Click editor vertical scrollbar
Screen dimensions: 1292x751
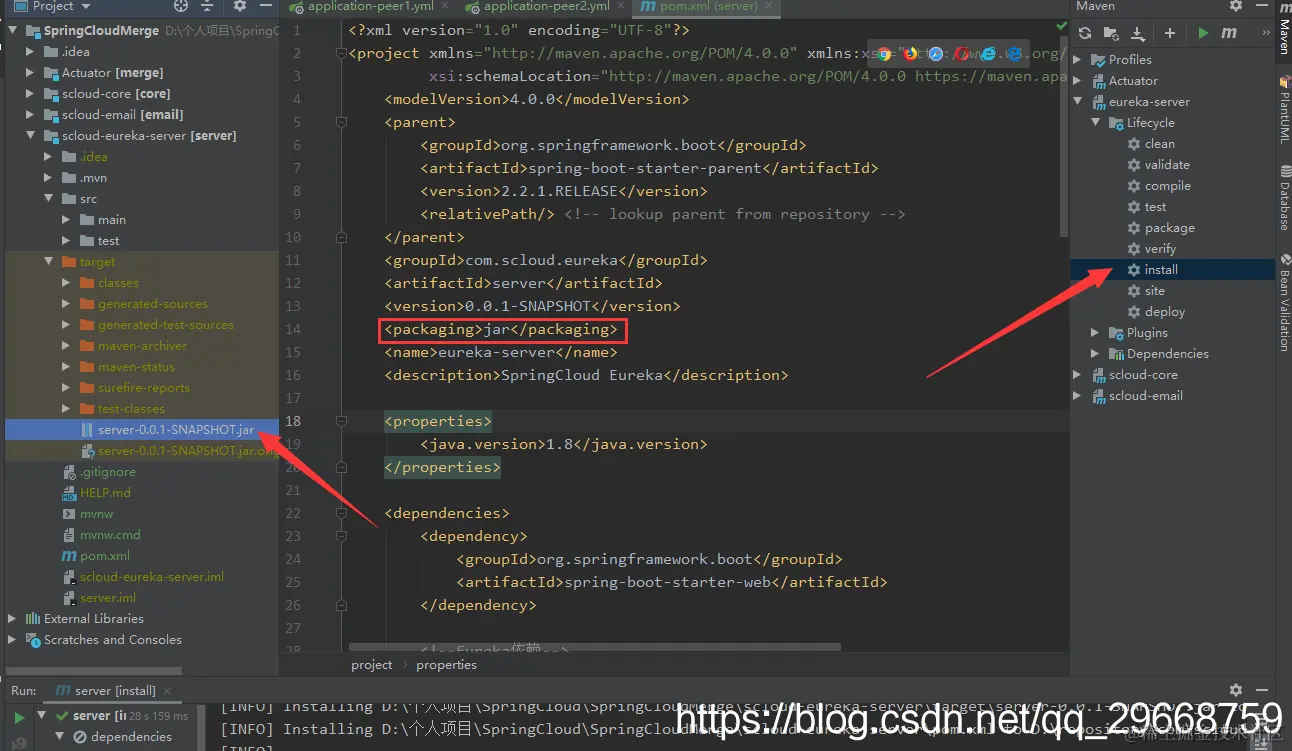[1063, 135]
